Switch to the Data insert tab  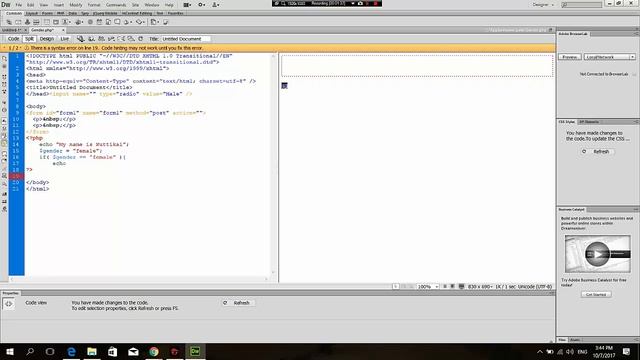click(73, 13)
